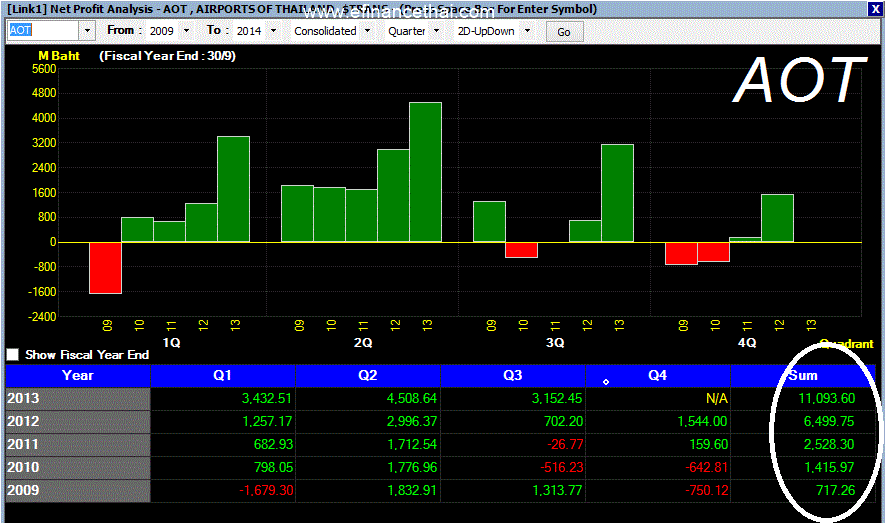Click the AOT symbol input field
This screenshot has width=886, height=523.
coord(42,30)
